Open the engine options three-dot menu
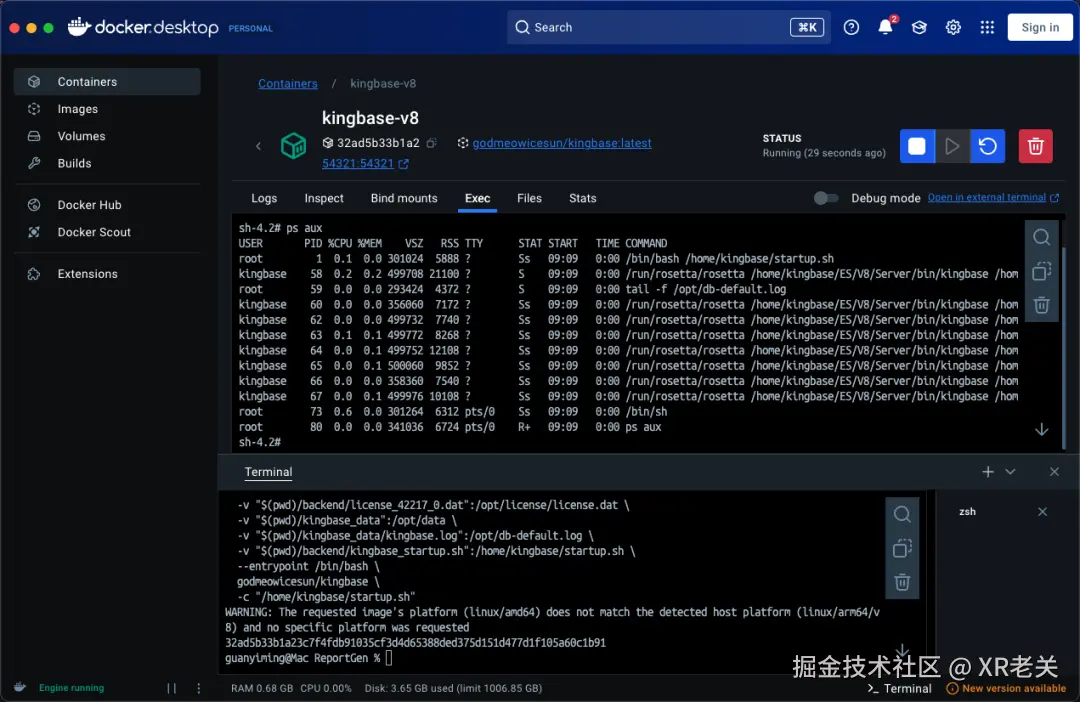 pyautogui.click(x=199, y=688)
